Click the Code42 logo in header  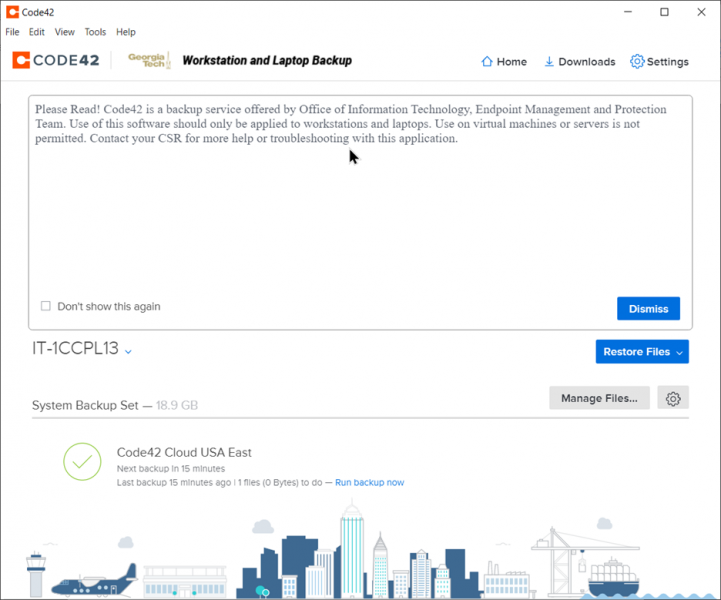(56, 60)
